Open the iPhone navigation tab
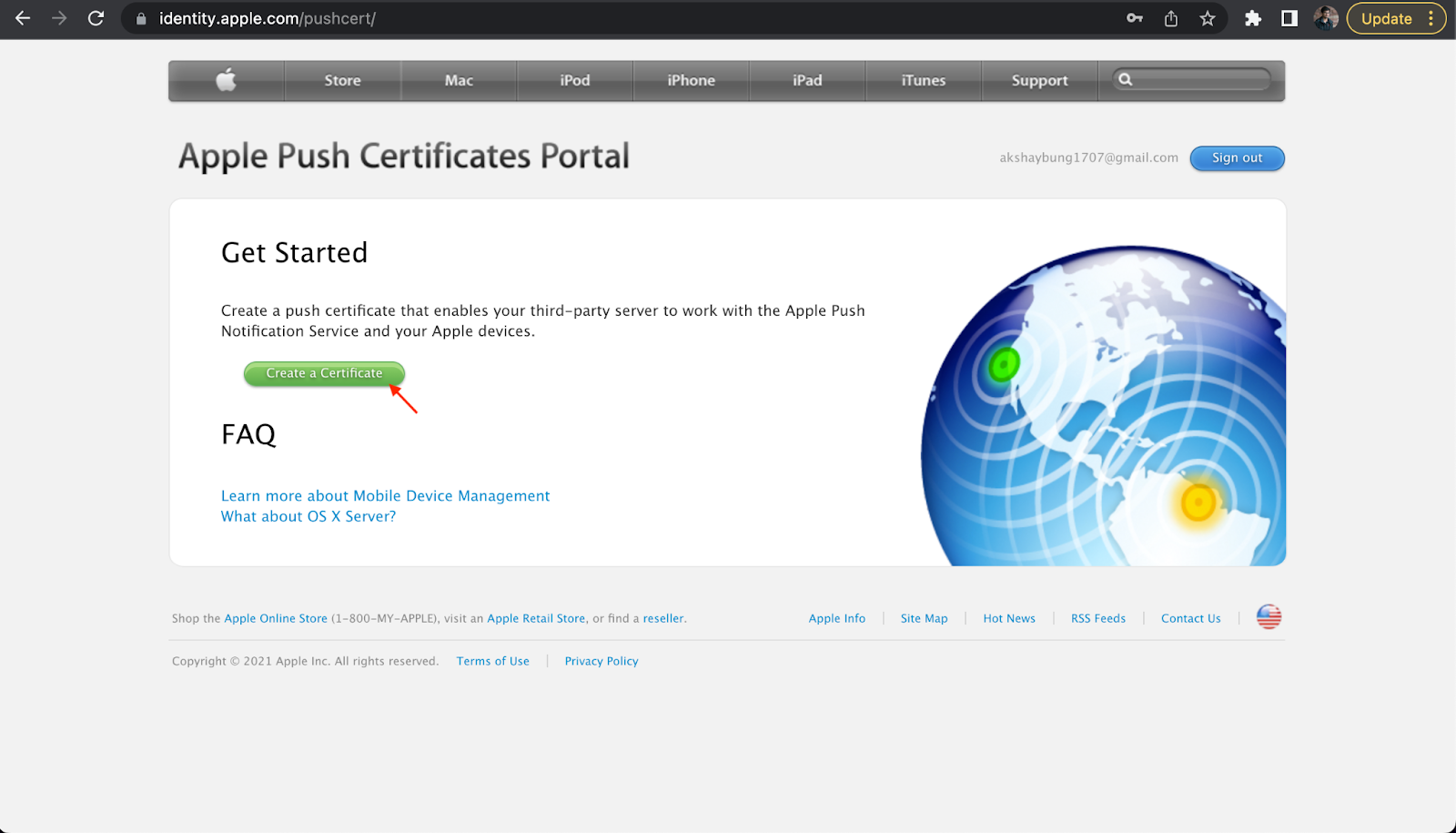This screenshot has height=833, width=1456. point(691,80)
